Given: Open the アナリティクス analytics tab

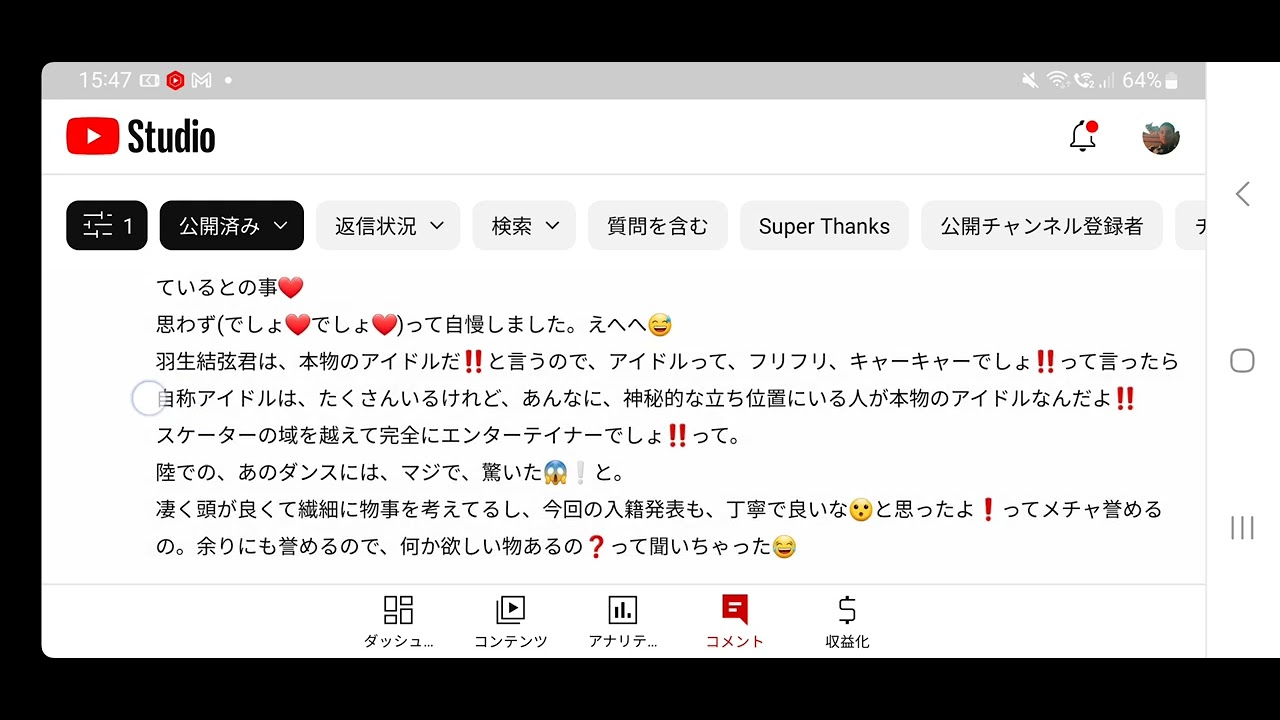Looking at the screenshot, I should (x=622, y=622).
